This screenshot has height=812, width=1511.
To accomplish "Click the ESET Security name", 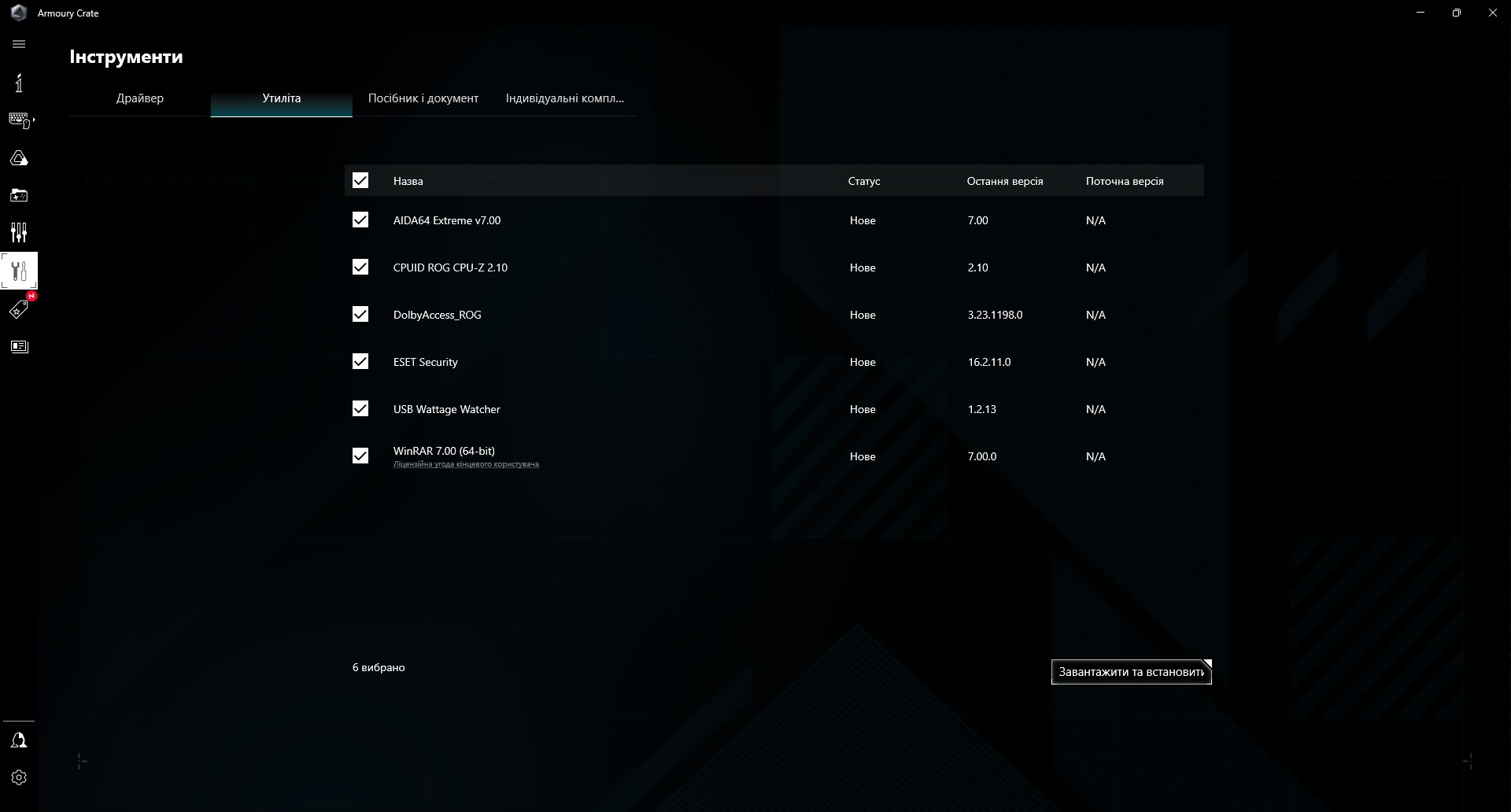I will click(x=426, y=362).
